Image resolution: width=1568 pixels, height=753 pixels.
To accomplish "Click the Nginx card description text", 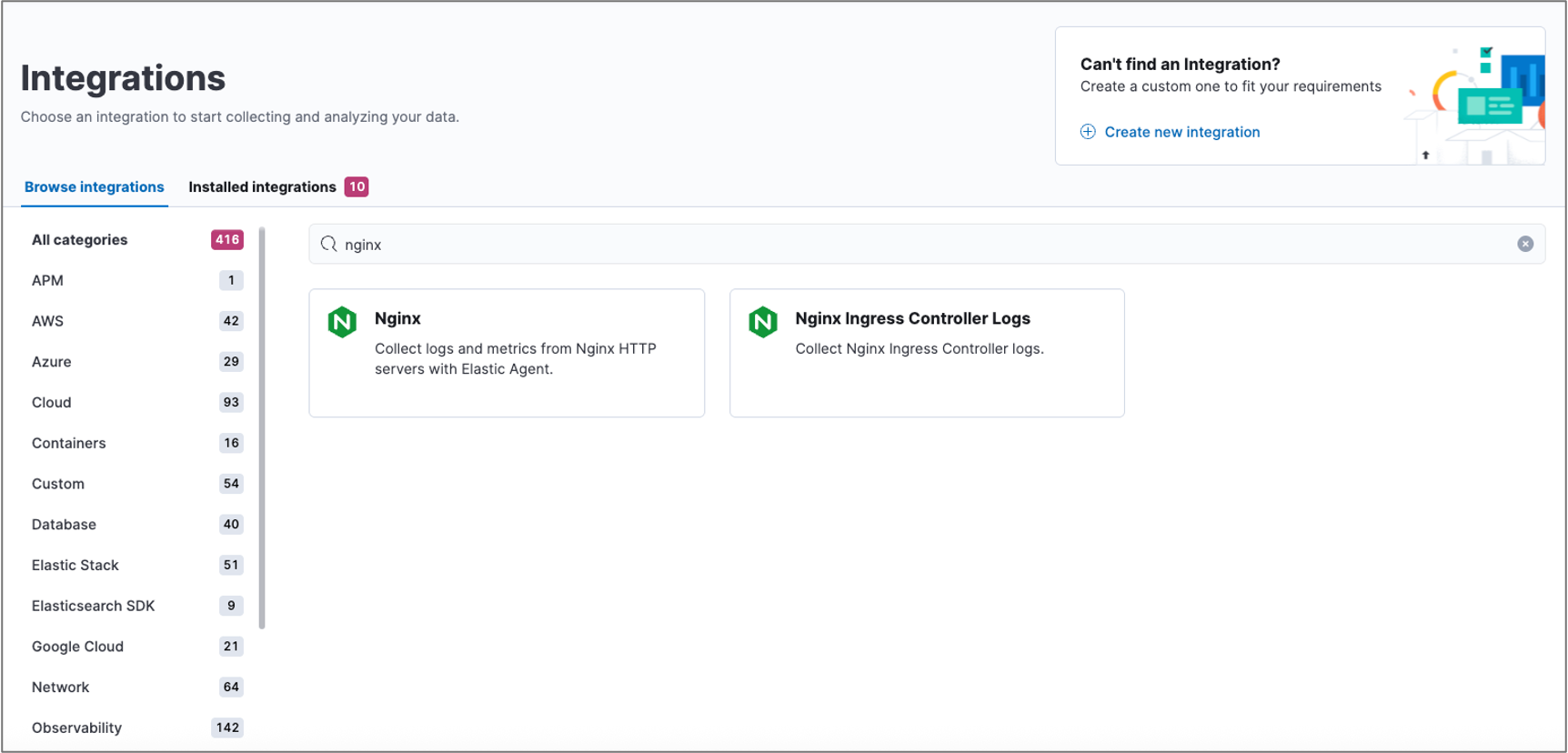I will (515, 358).
